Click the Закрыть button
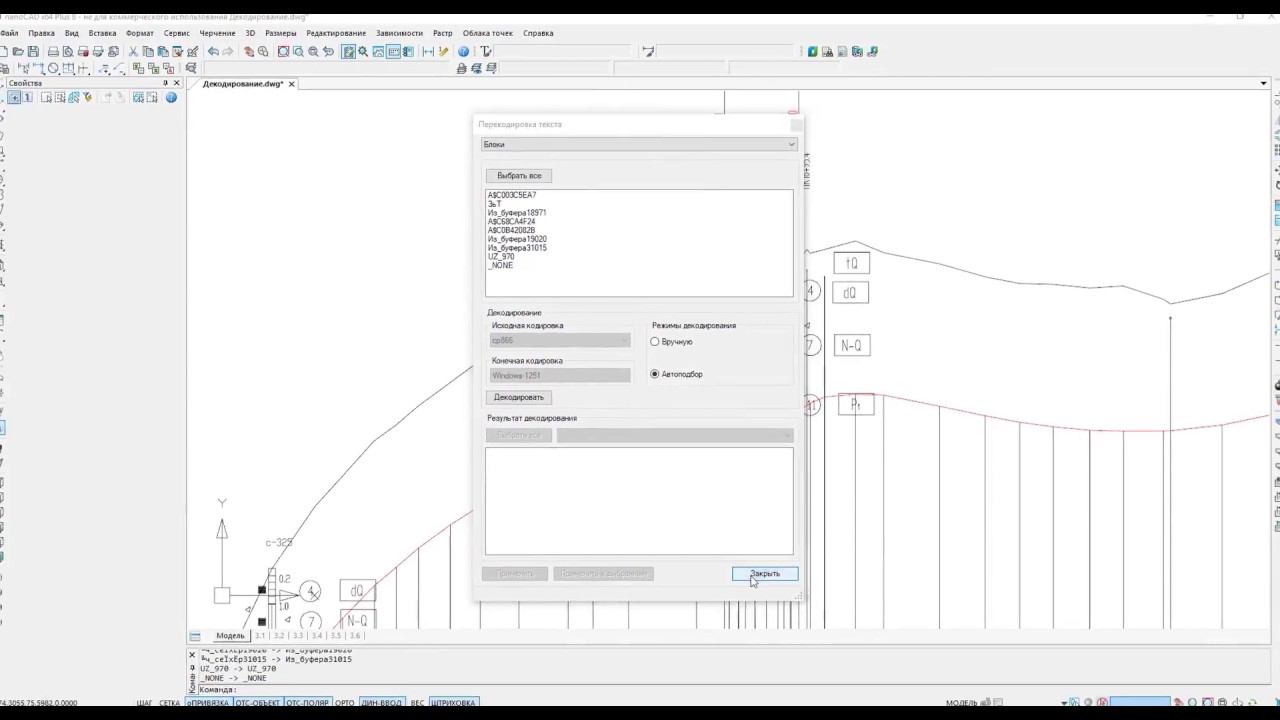 point(765,574)
